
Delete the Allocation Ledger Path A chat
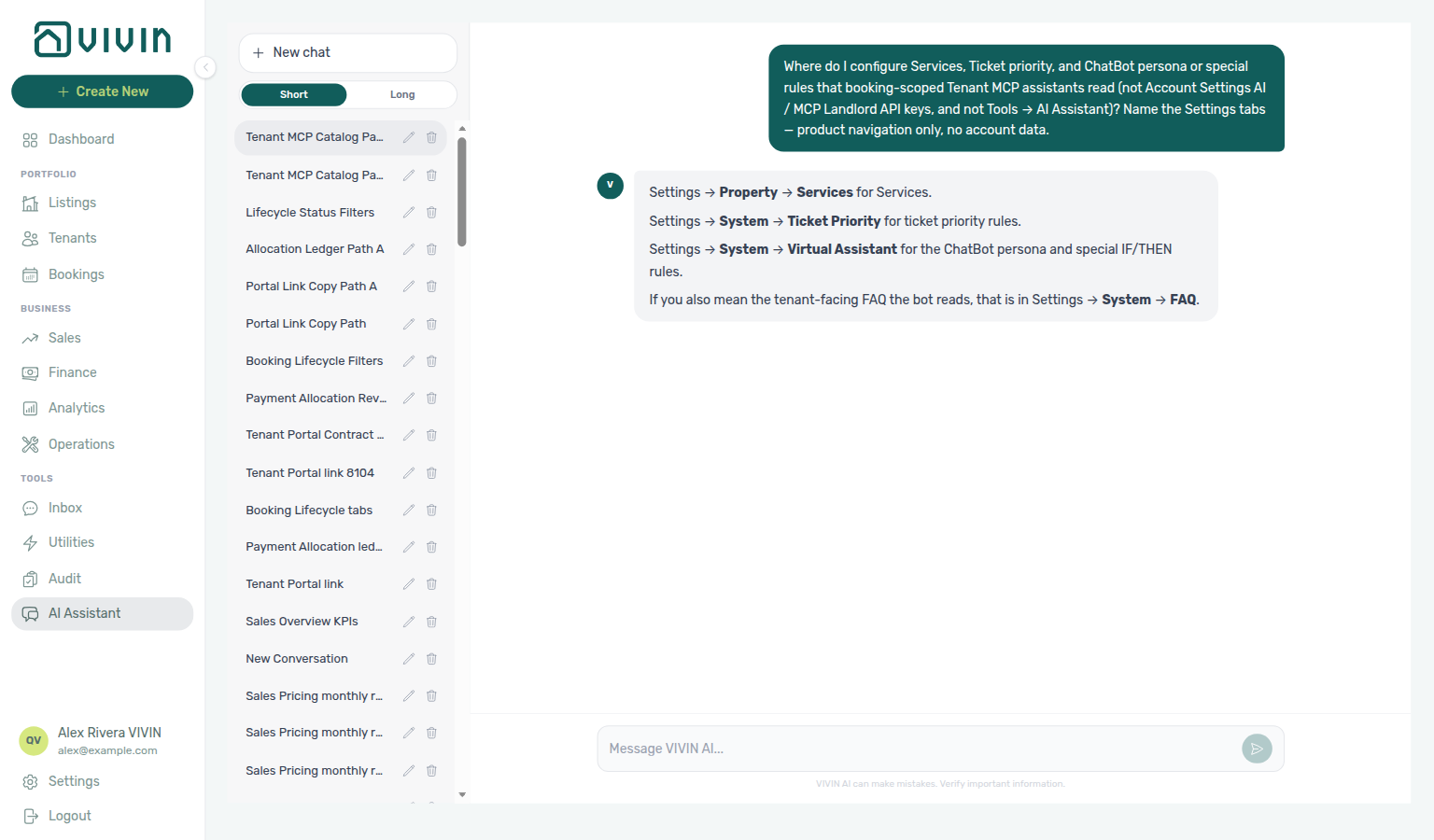coord(431,249)
